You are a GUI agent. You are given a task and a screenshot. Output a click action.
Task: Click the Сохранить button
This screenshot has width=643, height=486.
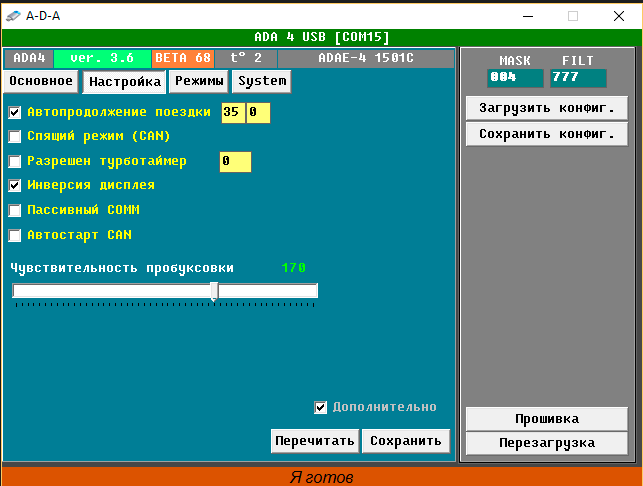click(x=406, y=441)
